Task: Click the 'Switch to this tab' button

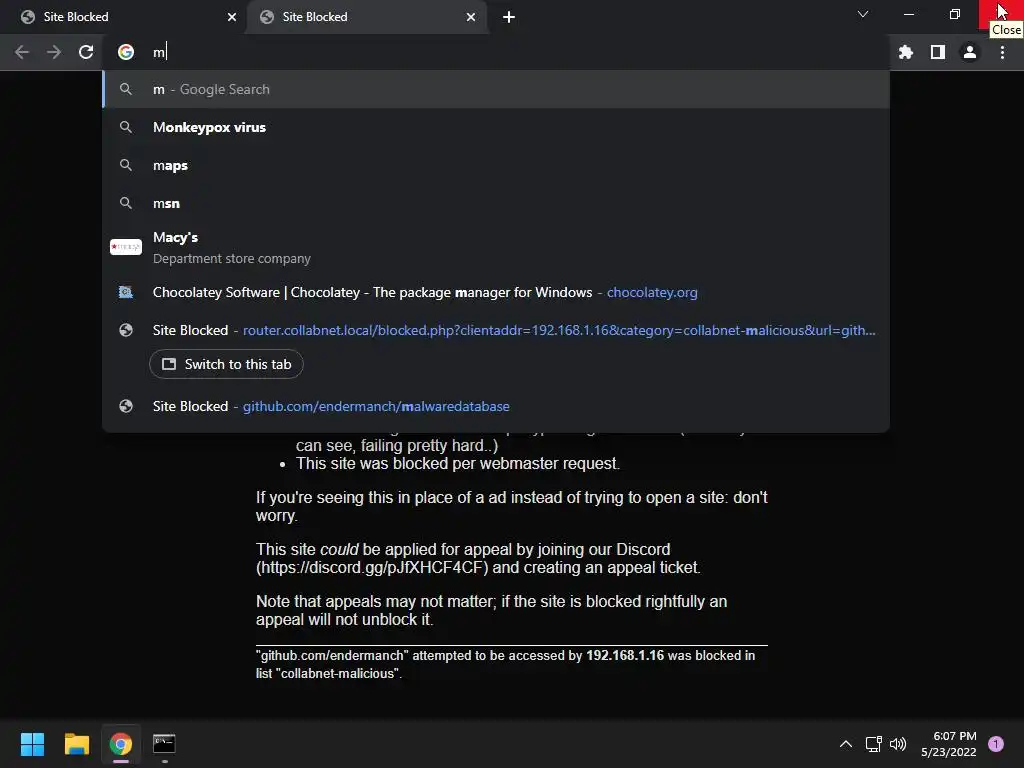Action: pyautogui.click(x=226, y=364)
